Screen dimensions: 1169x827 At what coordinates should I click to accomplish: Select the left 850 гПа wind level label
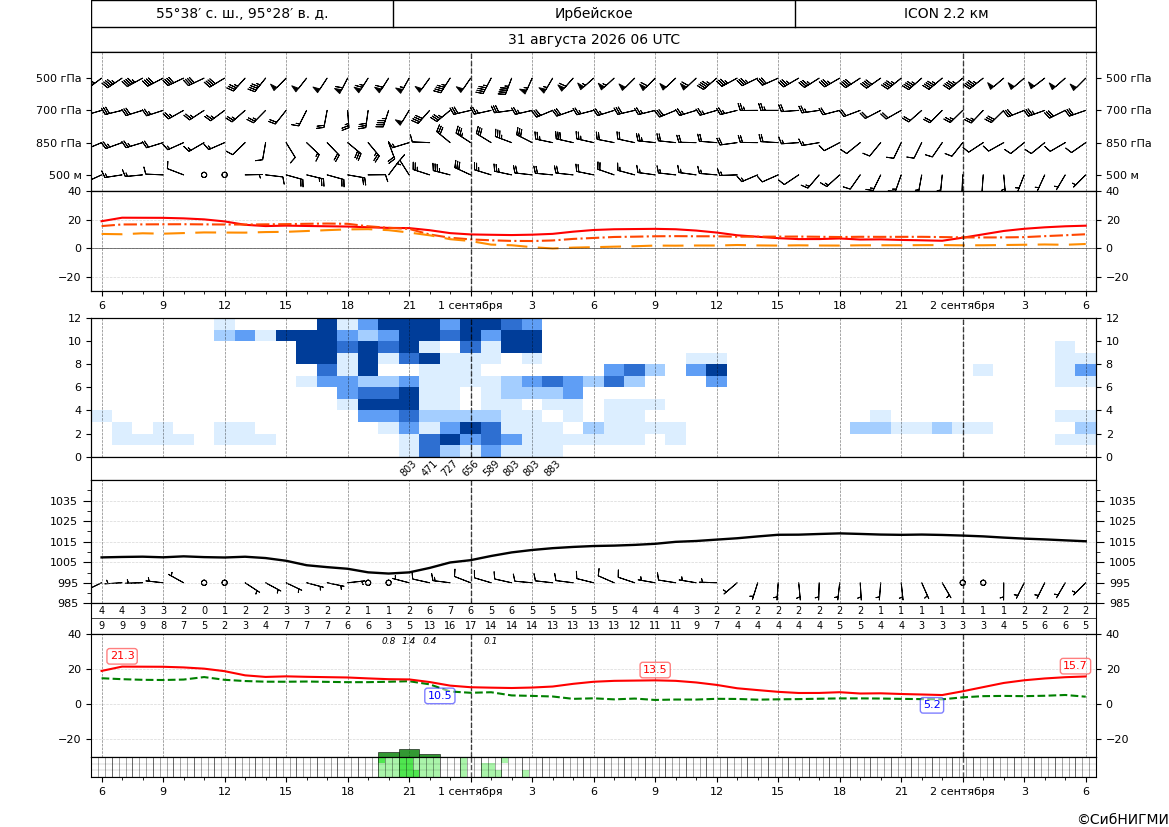59,143
